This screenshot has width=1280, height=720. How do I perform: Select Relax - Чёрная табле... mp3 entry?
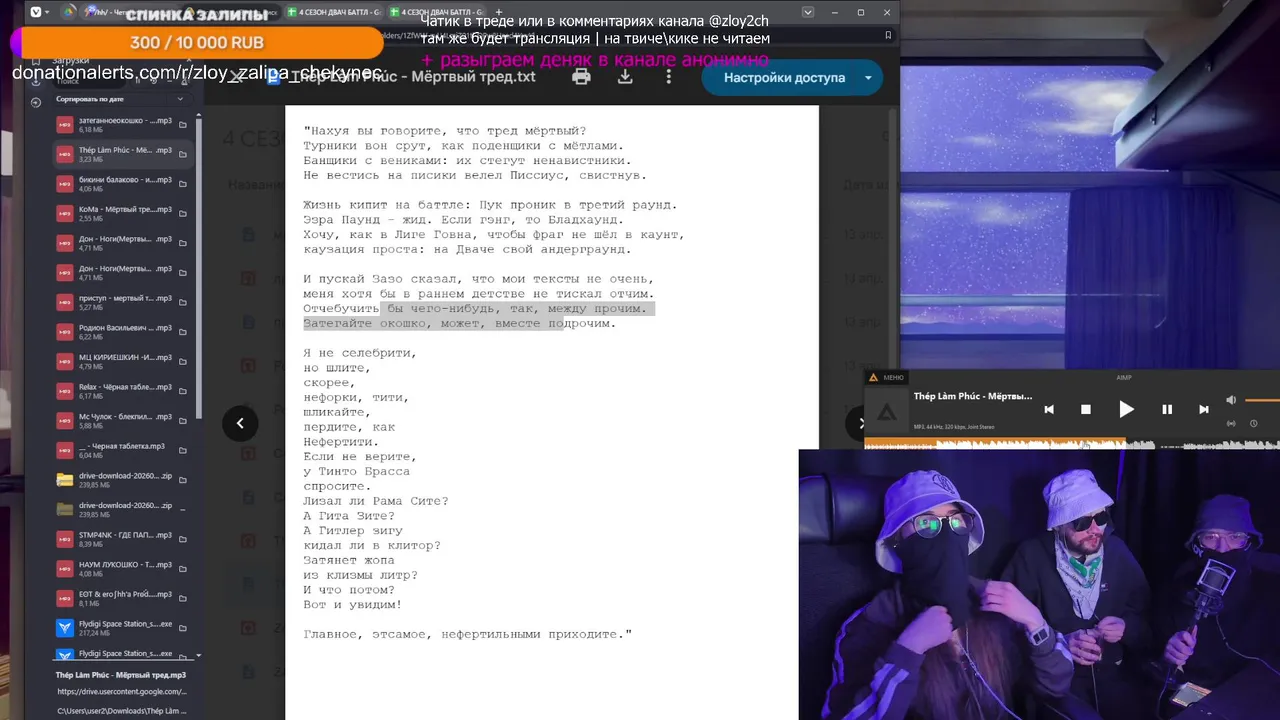(122, 391)
